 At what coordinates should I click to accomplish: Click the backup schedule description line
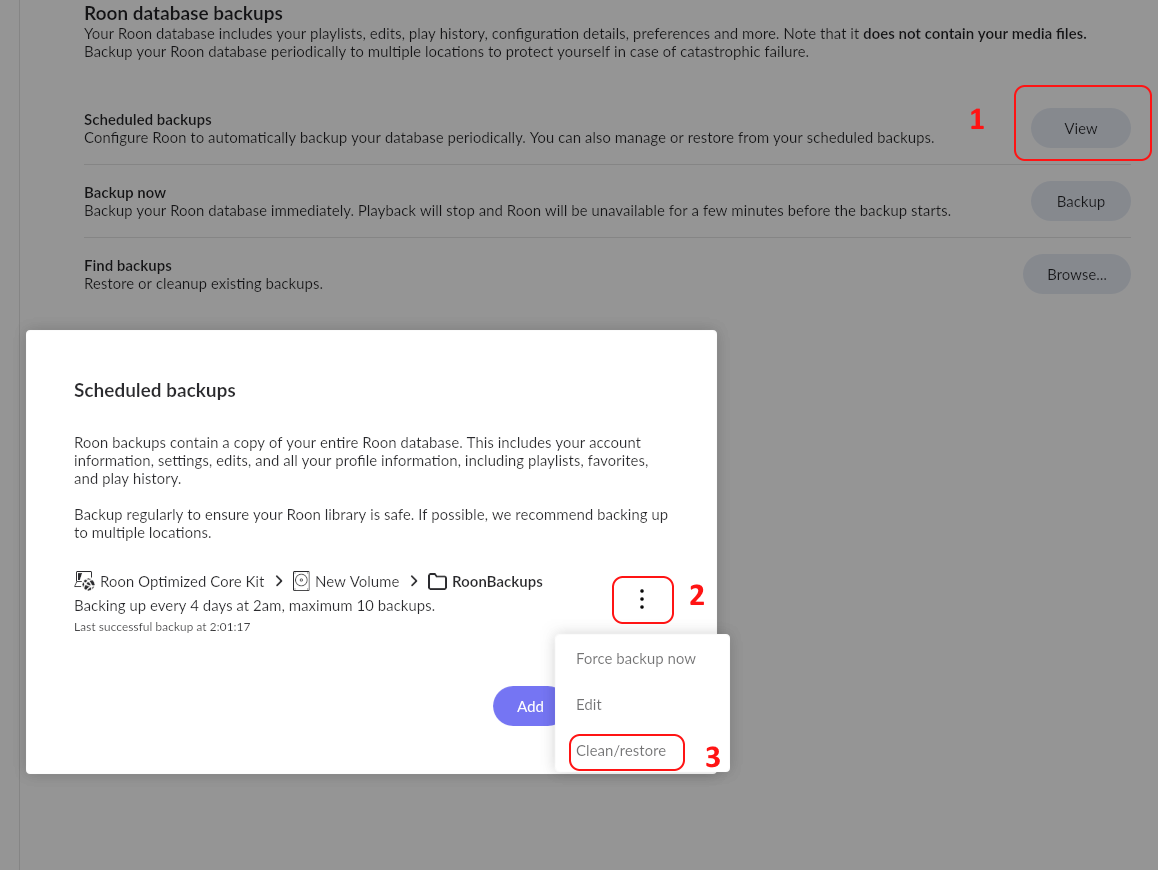point(254,606)
